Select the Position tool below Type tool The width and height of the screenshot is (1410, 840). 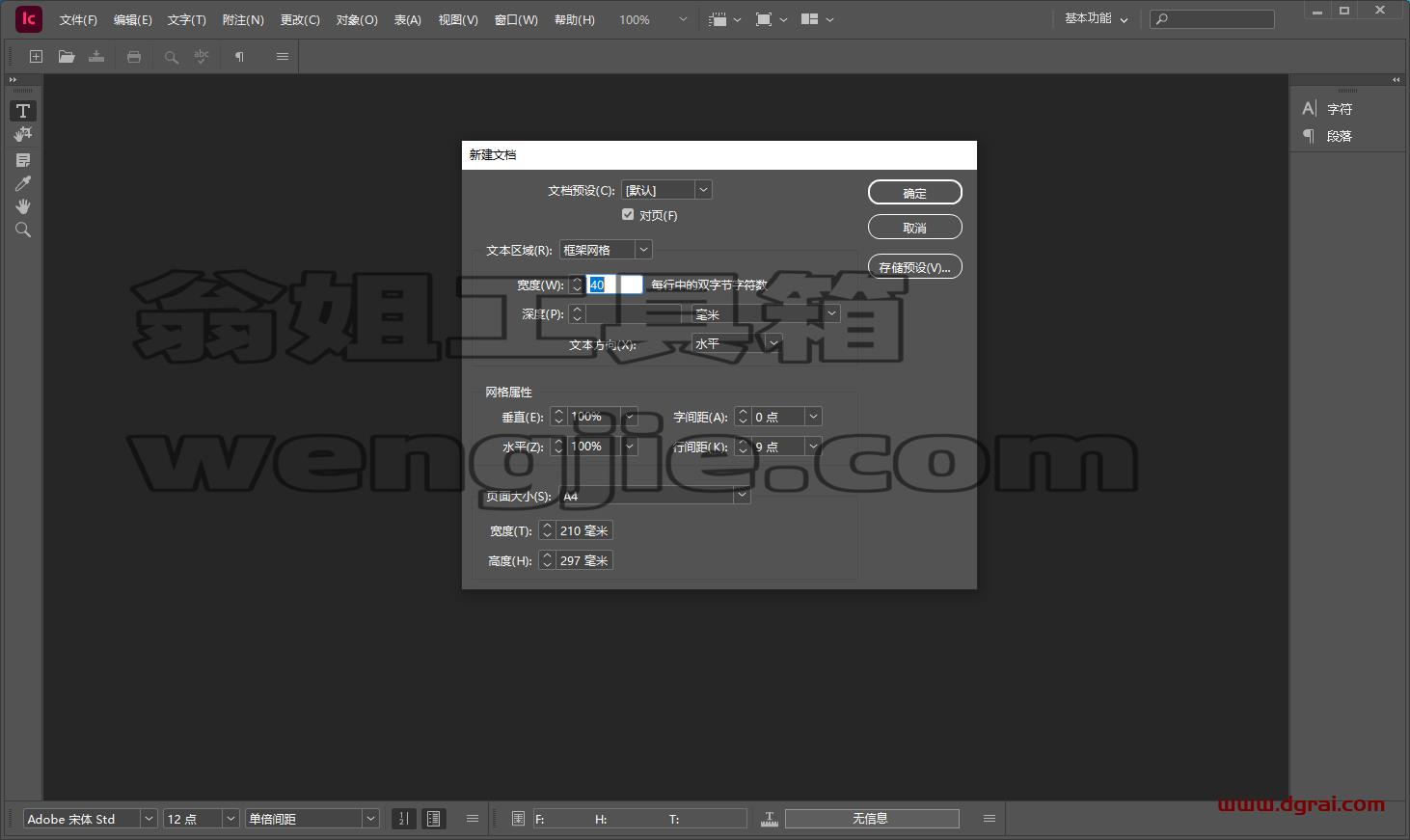pos(23,134)
